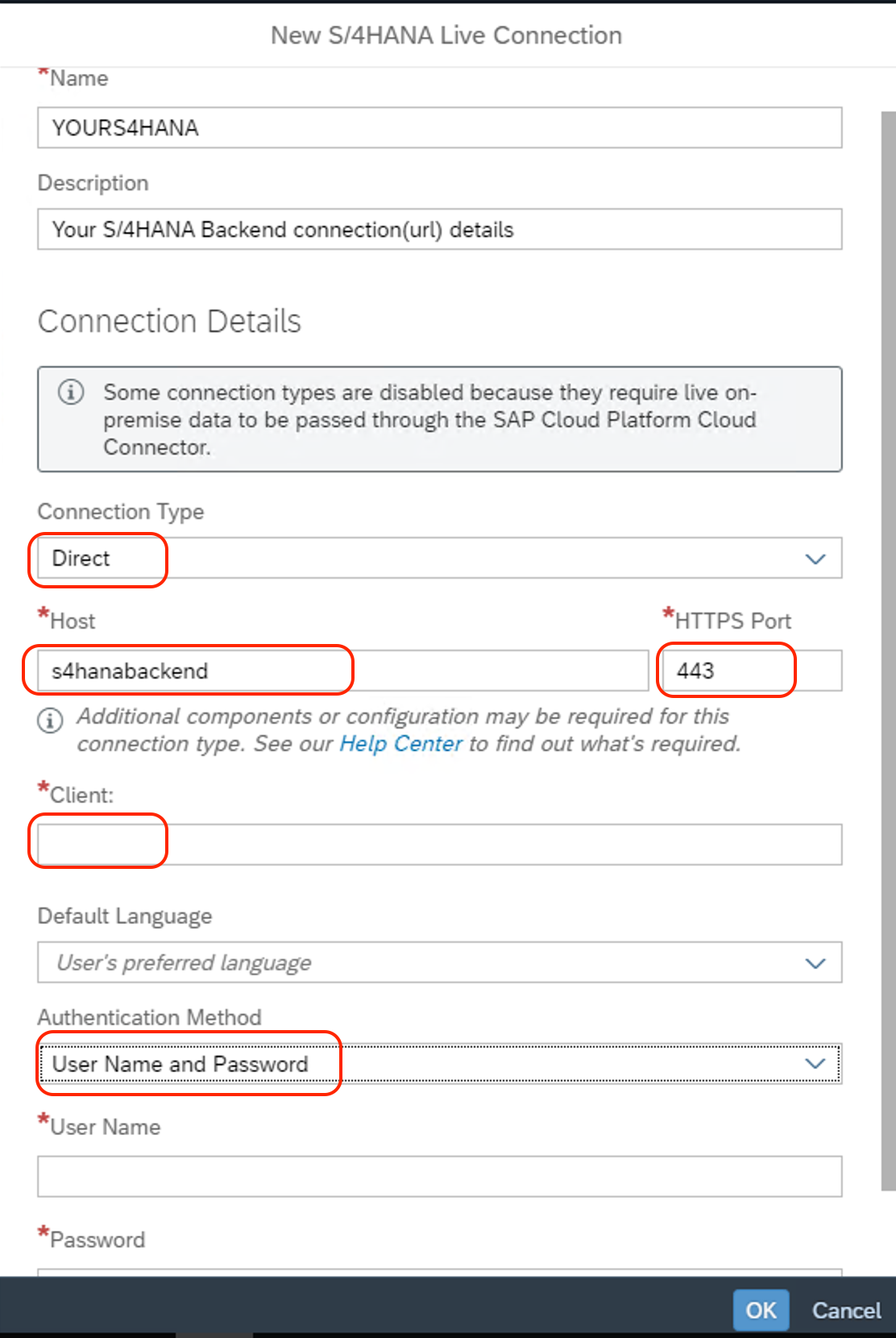Select the Direct connection type value
Screen dimensions: 896x1338
tap(81, 559)
